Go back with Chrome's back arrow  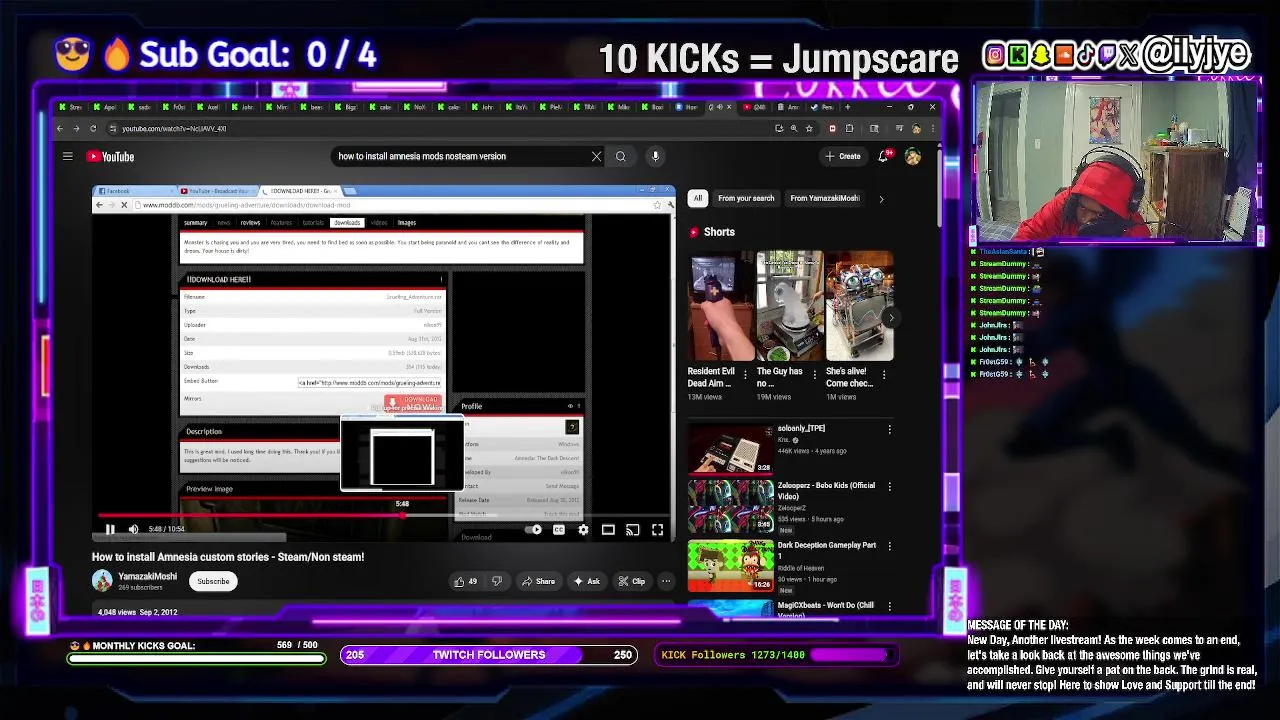[x=60, y=128]
